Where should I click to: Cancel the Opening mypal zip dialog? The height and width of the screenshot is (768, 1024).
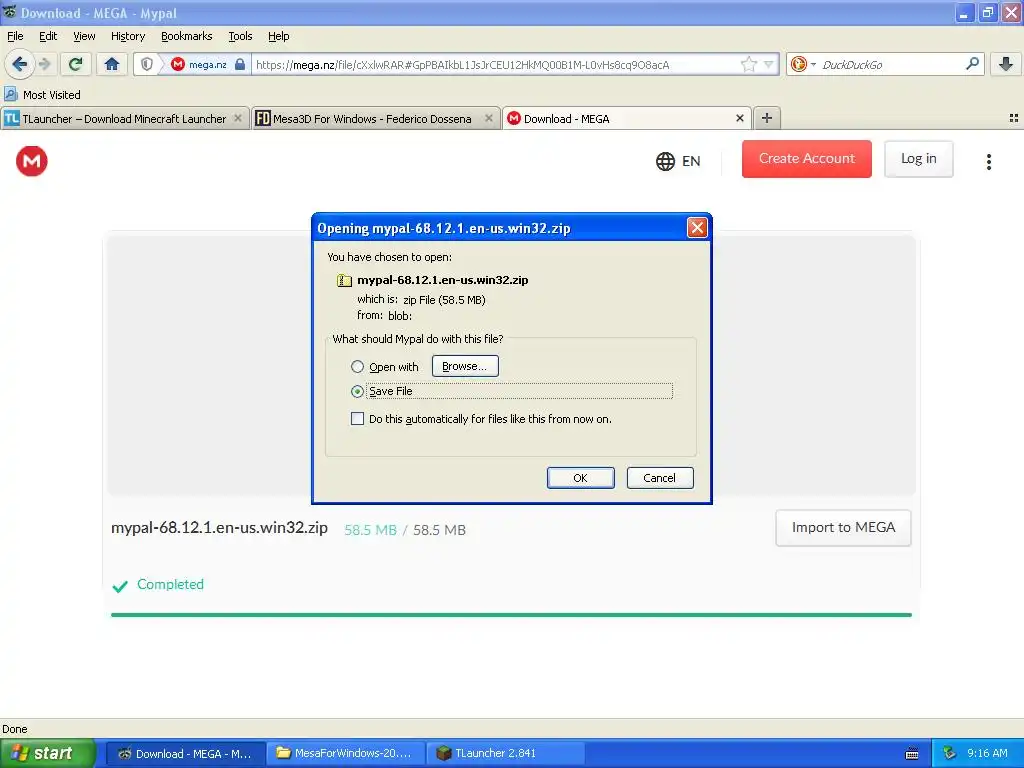point(660,478)
